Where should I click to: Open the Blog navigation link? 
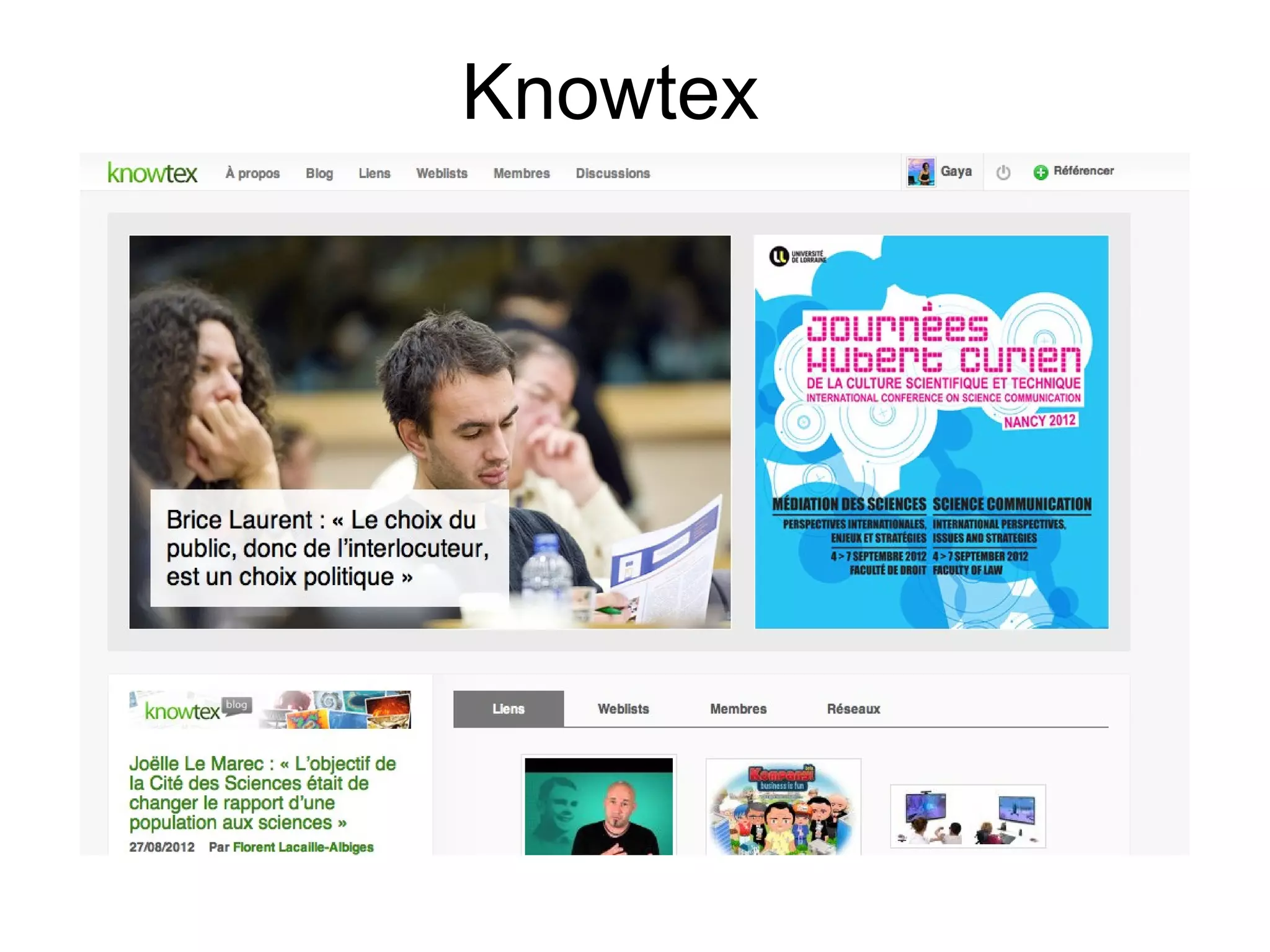(x=319, y=174)
